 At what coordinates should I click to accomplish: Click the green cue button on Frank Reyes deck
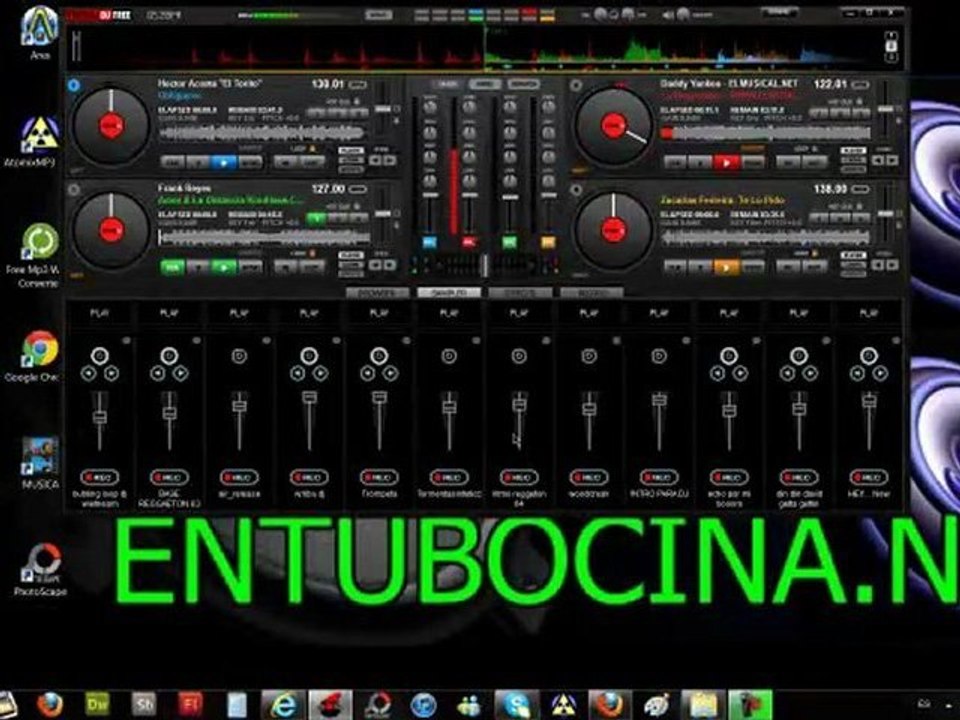[173, 268]
